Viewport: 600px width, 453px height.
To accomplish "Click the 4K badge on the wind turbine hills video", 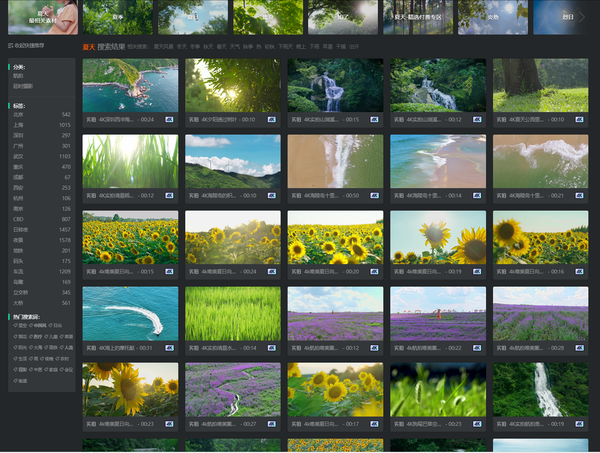I will (x=272, y=196).
